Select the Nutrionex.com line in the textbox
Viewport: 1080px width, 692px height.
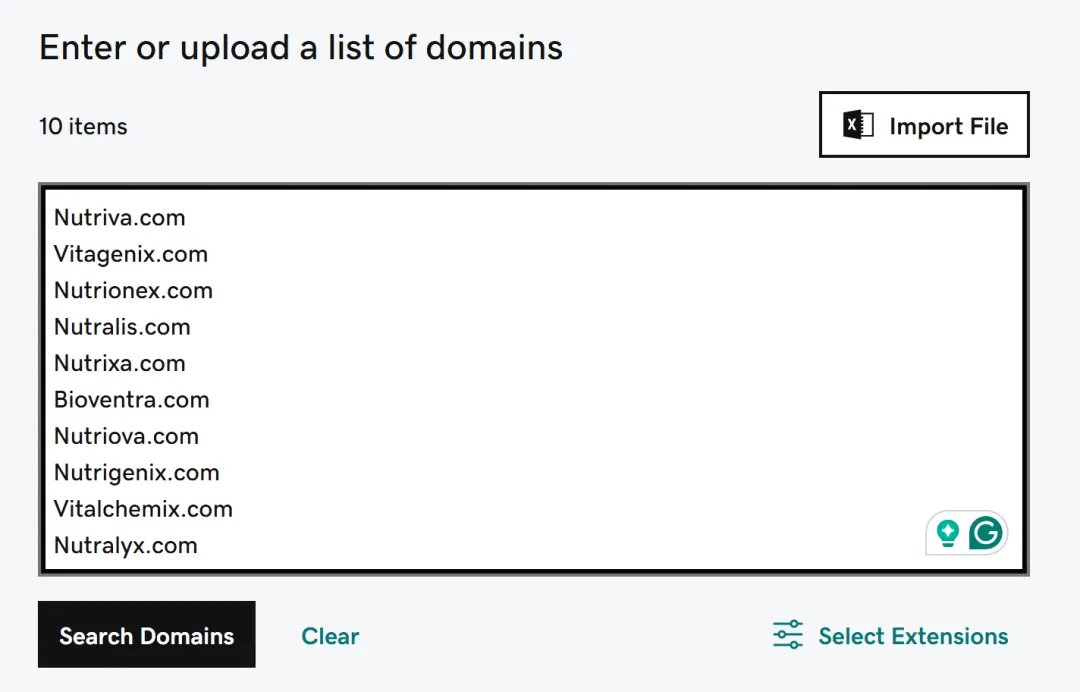tap(133, 291)
